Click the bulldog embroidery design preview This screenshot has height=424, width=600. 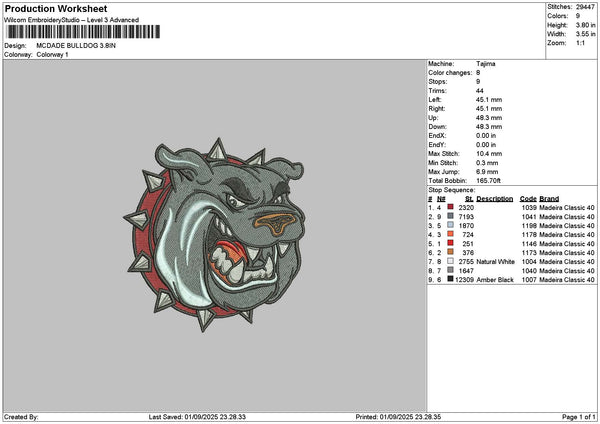pos(214,234)
